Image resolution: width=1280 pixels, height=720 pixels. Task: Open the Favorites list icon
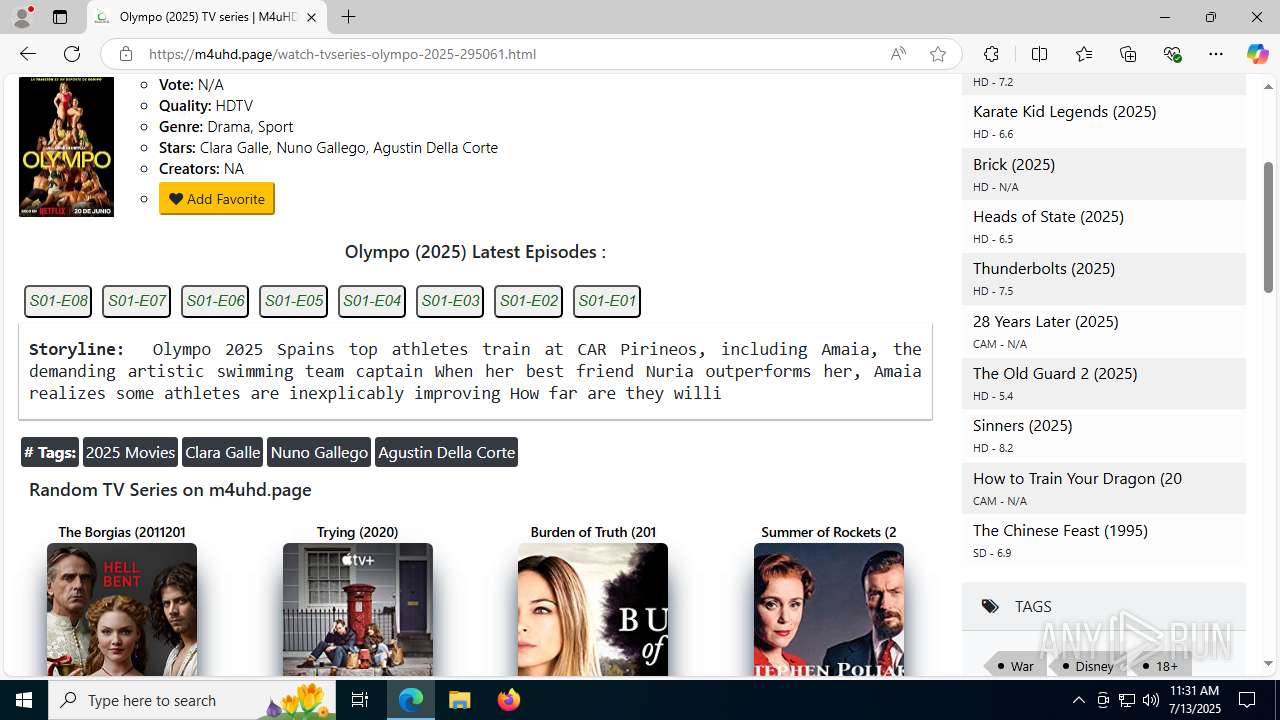[1084, 54]
